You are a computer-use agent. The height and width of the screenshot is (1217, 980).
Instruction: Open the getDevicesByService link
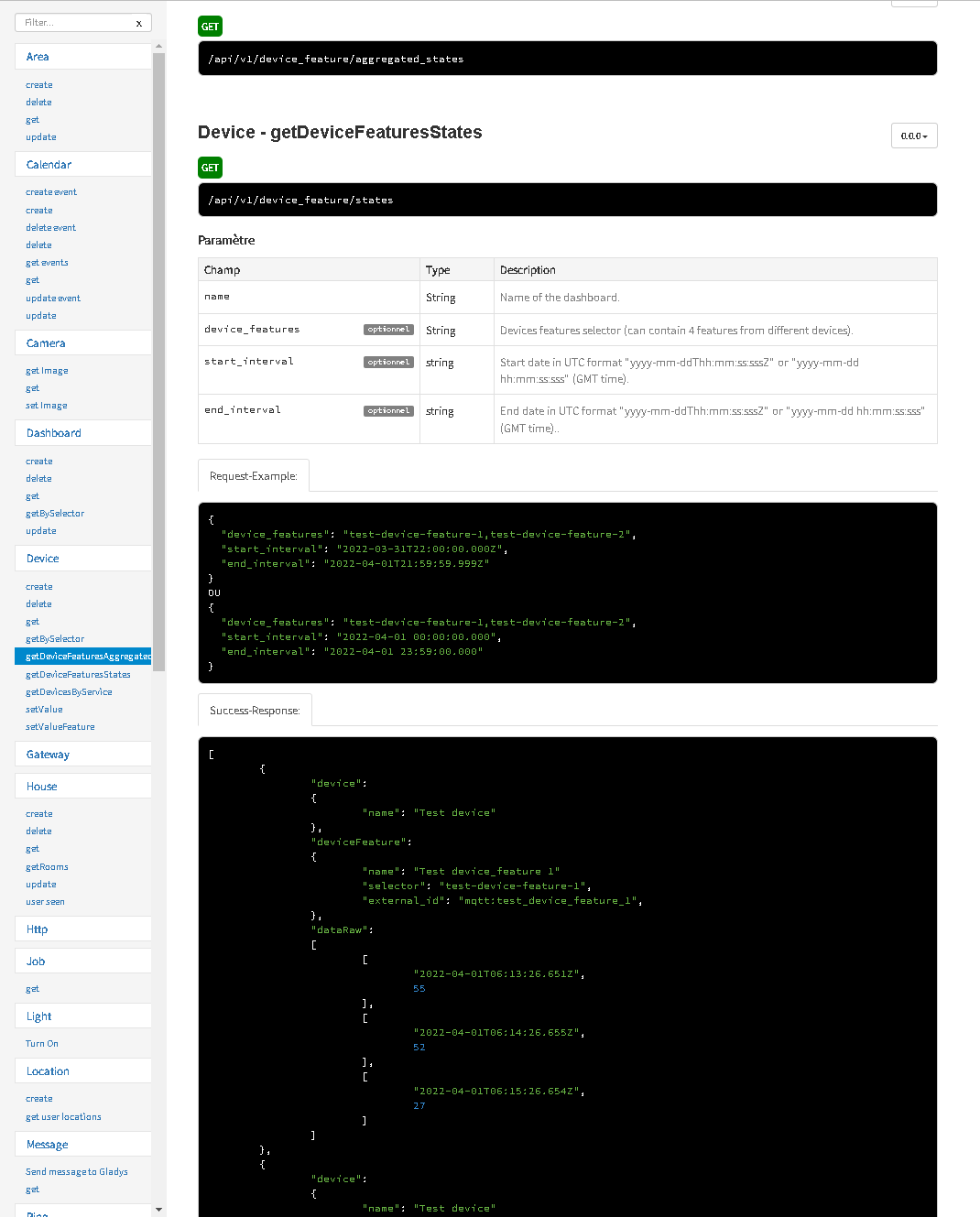(69, 692)
